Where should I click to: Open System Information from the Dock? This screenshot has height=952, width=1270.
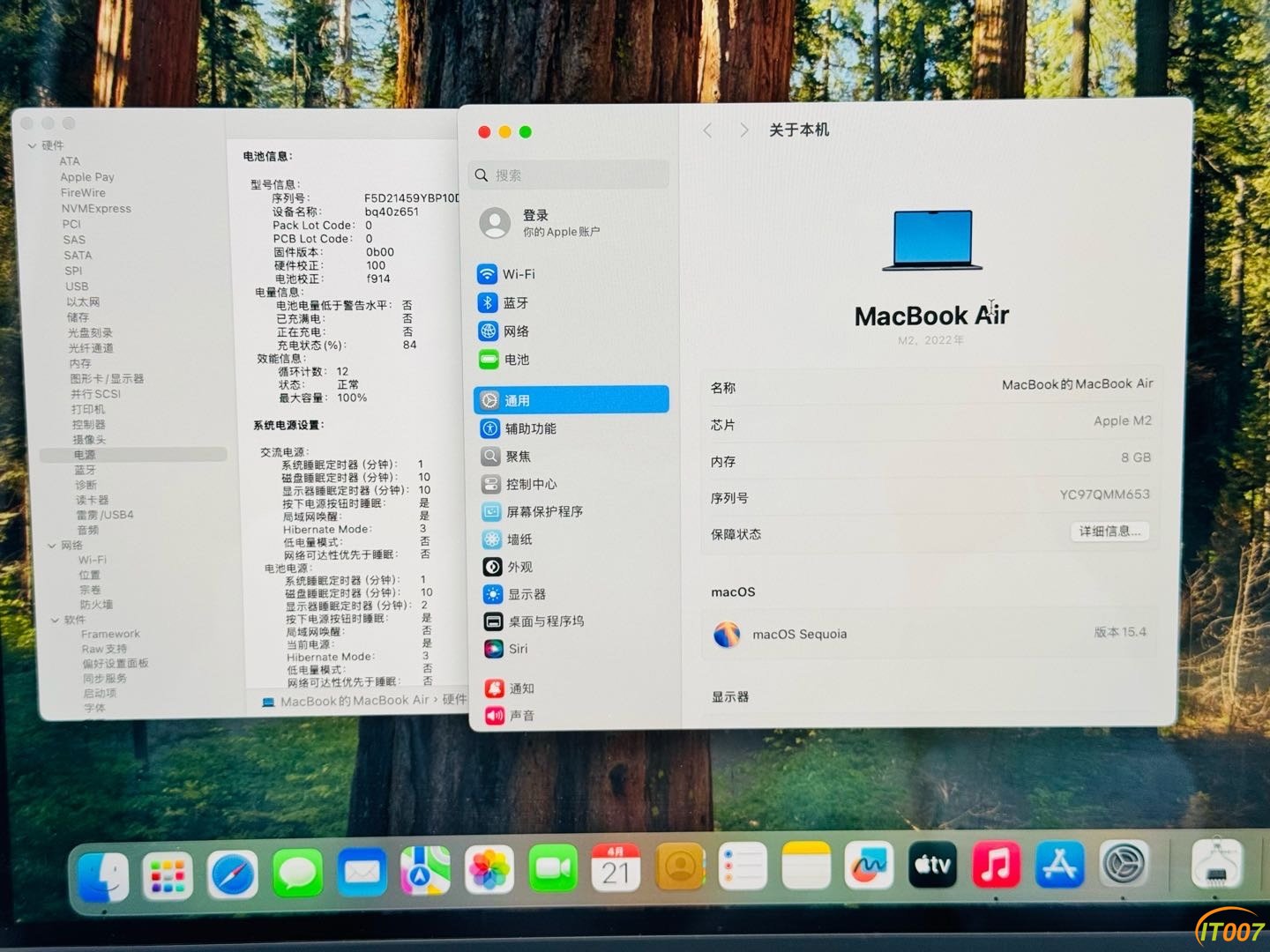pyautogui.click(x=1216, y=863)
